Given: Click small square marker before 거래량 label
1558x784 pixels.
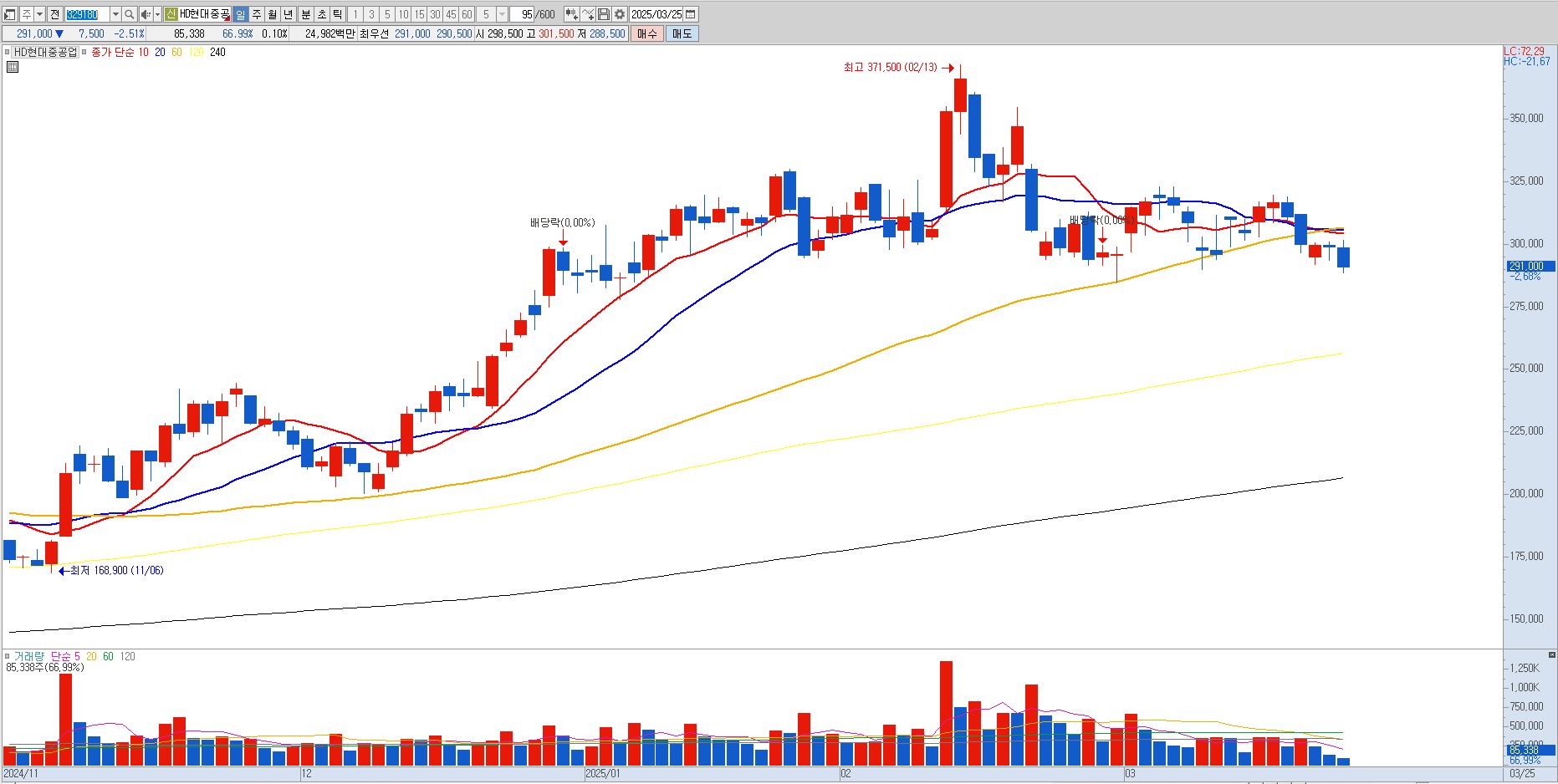Looking at the screenshot, I should tap(8, 656).
